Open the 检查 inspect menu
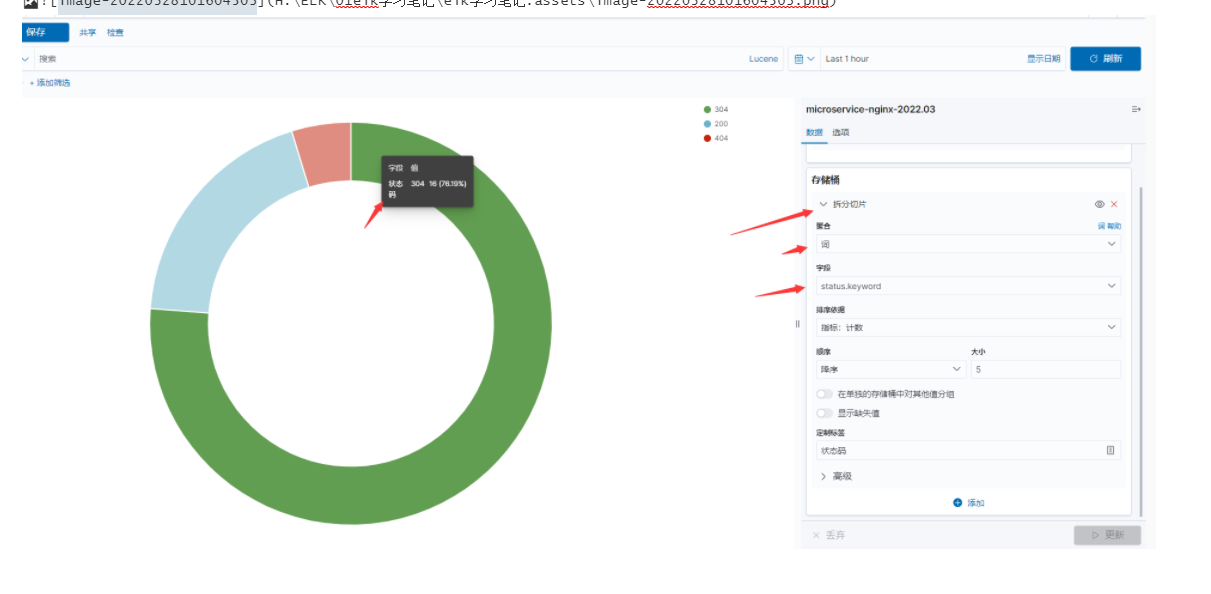 pyautogui.click(x=116, y=33)
